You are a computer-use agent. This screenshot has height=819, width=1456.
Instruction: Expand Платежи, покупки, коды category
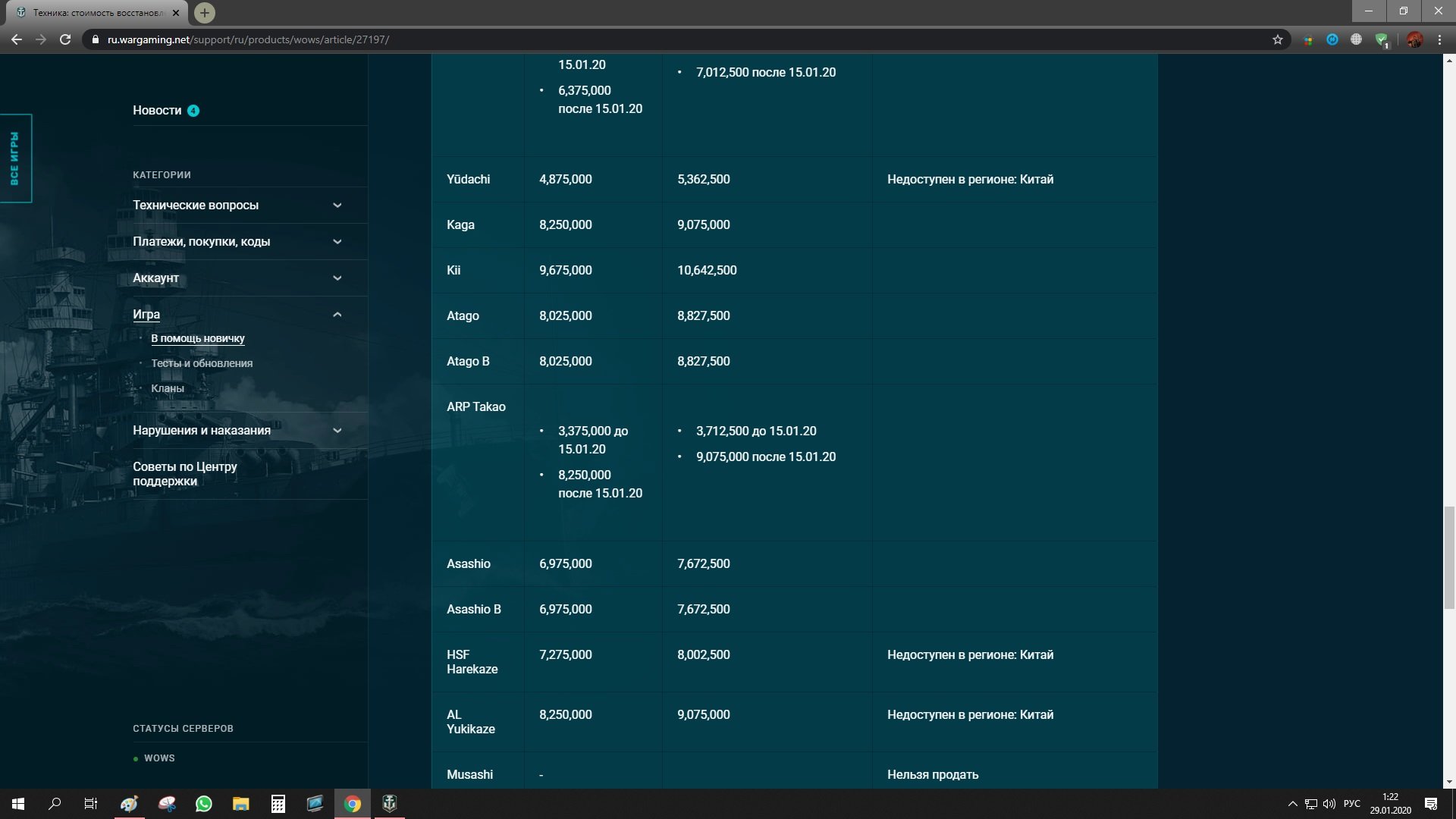coord(337,242)
